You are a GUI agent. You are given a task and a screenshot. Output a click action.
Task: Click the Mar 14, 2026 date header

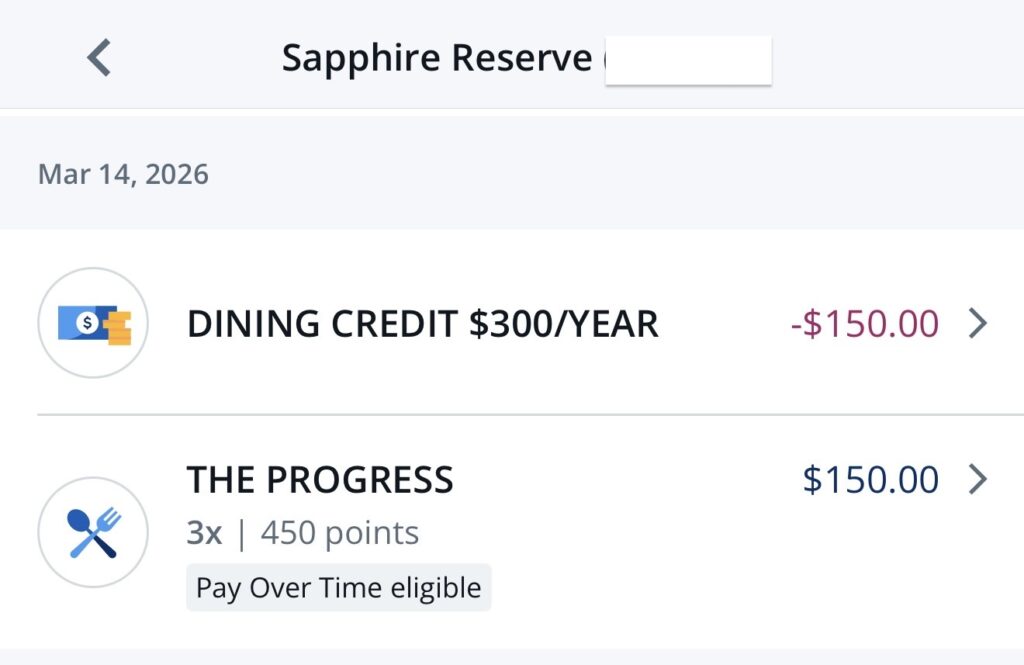(123, 174)
